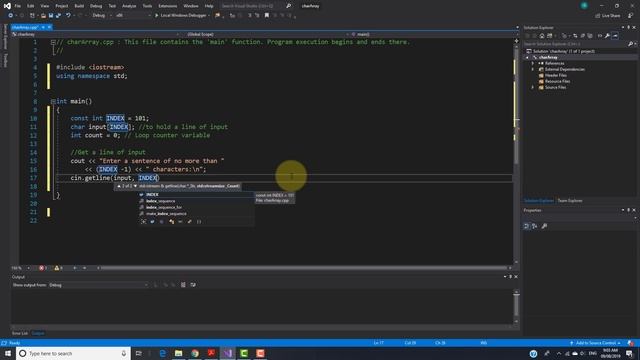
Task: Switch to the Error List tab
Action: [20, 333]
